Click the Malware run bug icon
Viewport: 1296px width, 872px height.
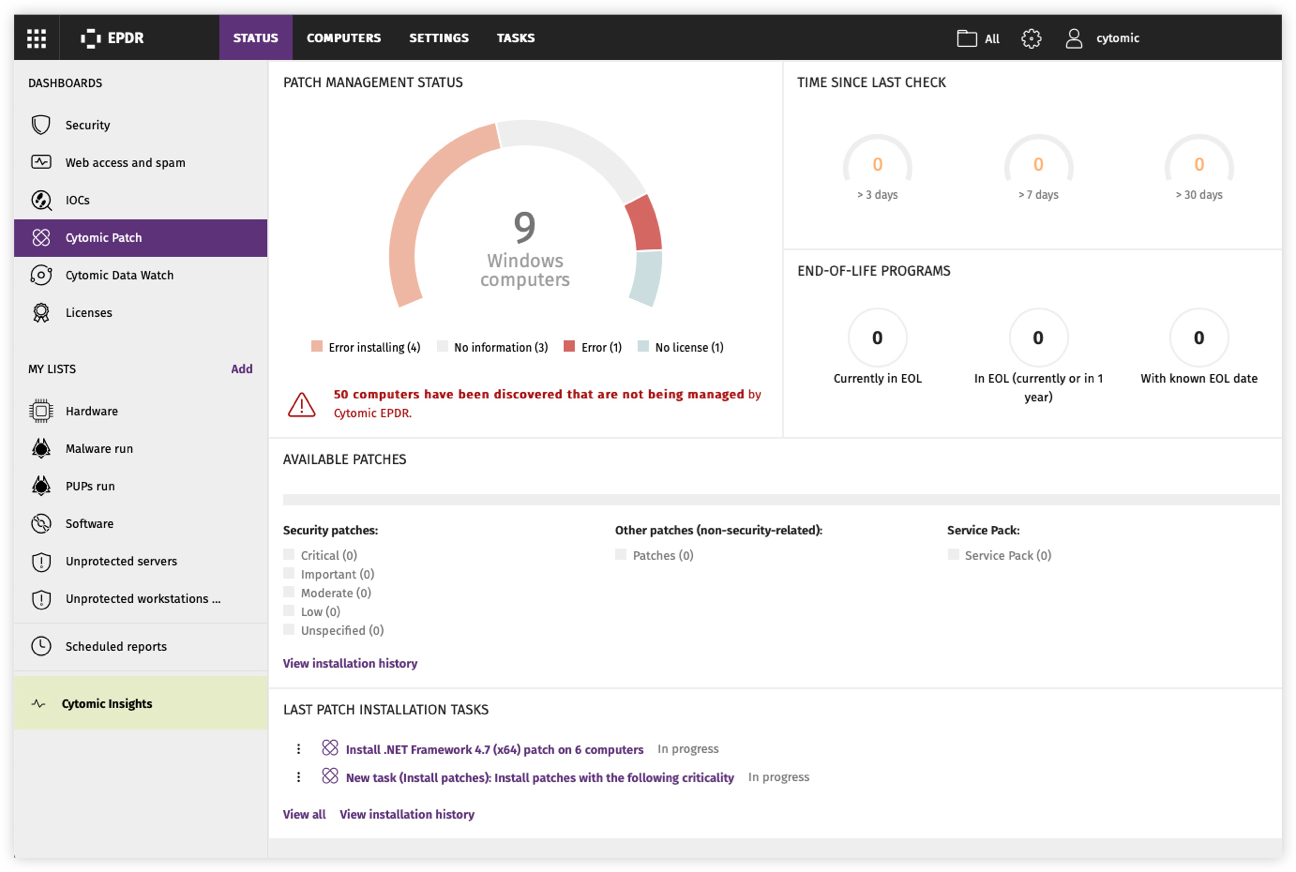(x=41, y=448)
